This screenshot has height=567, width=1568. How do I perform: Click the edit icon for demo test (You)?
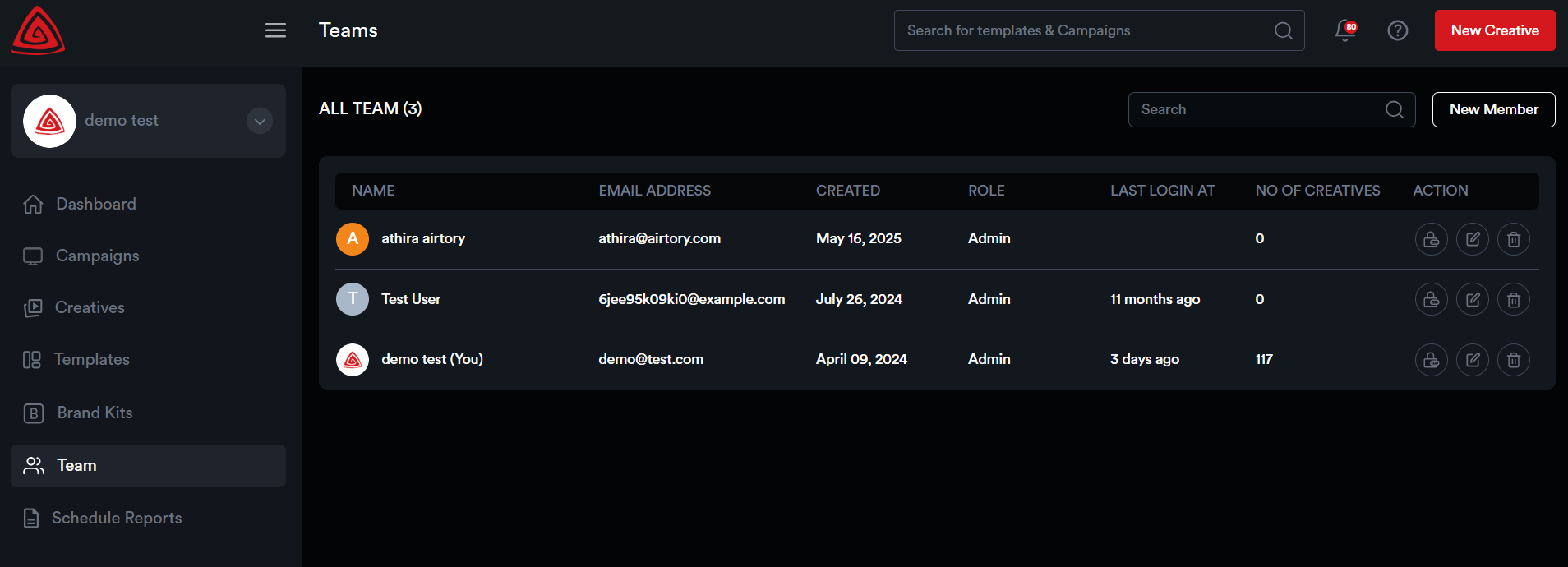[x=1472, y=360]
